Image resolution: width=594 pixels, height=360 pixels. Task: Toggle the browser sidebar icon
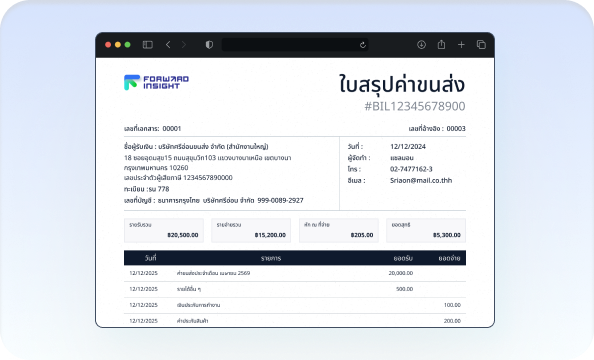(x=148, y=45)
